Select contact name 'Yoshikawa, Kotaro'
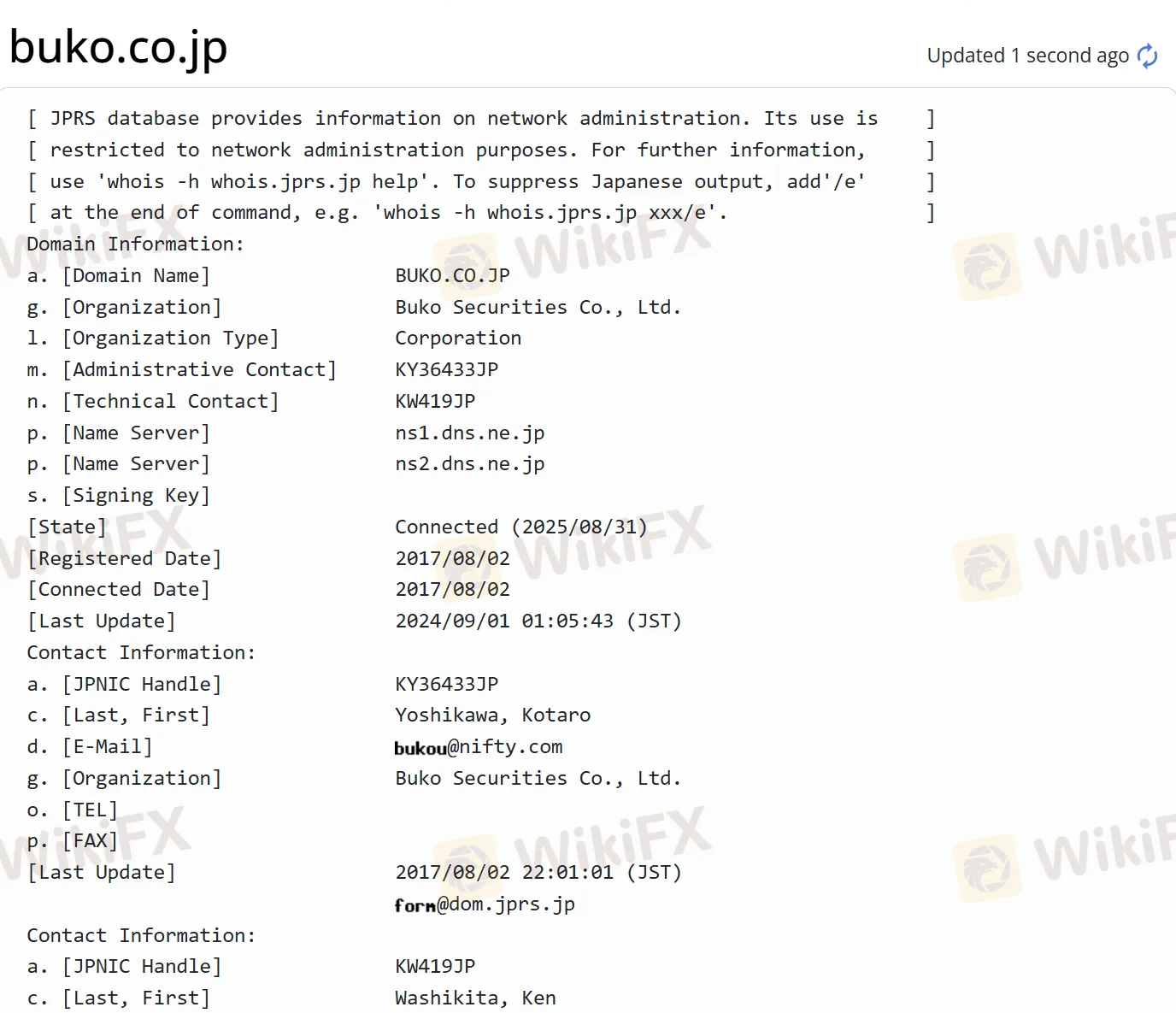 (493, 715)
